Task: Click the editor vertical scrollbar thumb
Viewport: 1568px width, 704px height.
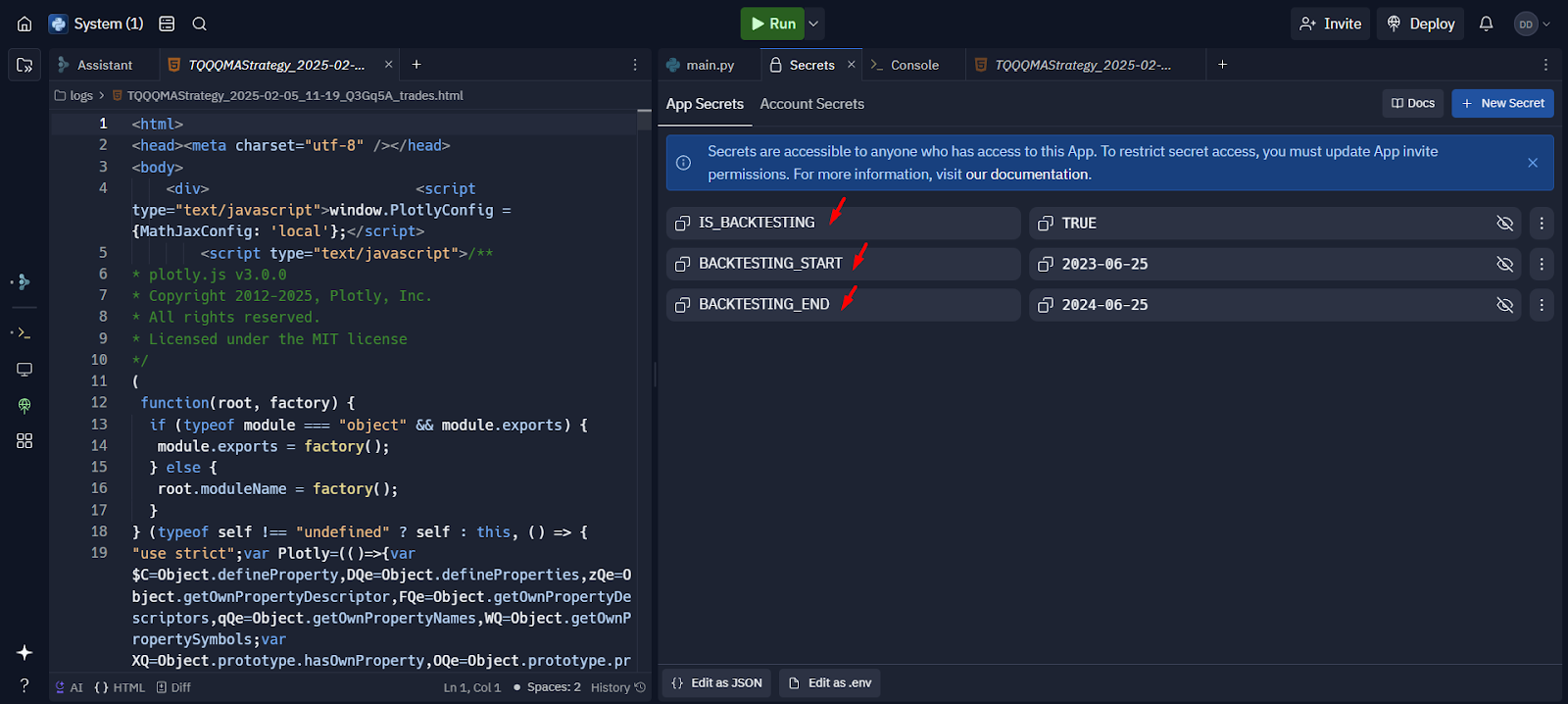Action: click(x=644, y=120)
